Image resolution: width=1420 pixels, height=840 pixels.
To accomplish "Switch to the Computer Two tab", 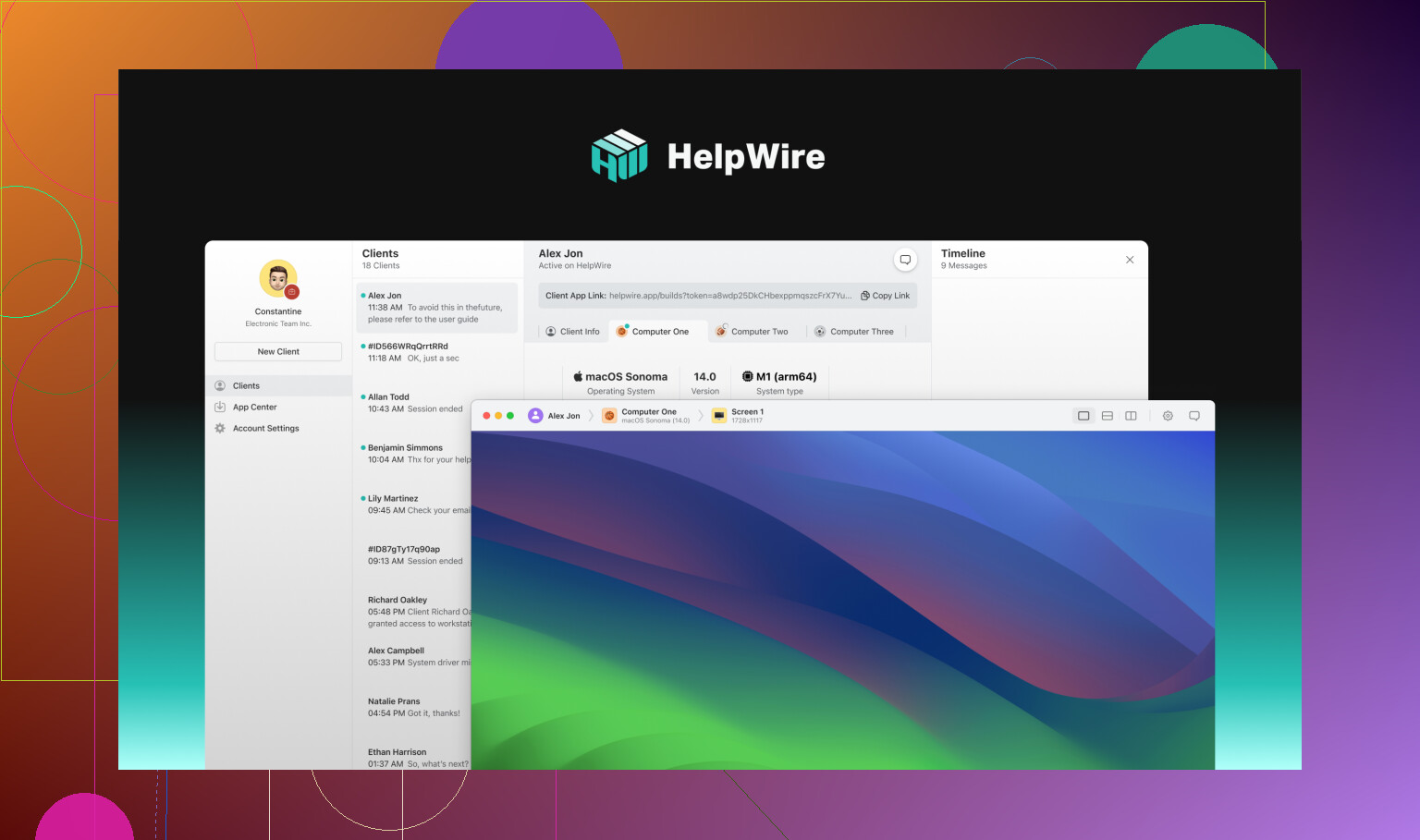I will point(752,332).
